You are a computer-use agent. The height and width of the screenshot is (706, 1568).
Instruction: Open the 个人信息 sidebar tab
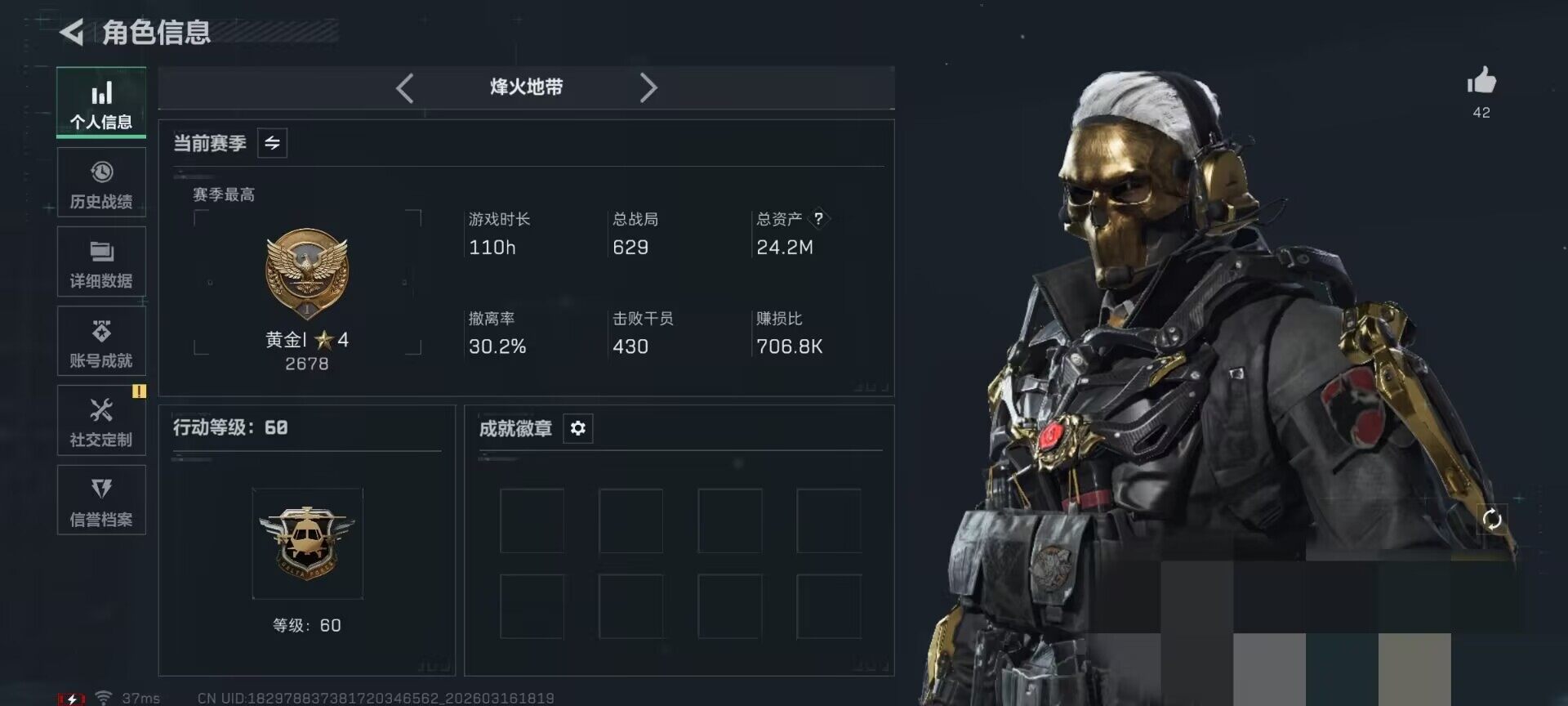101,103
